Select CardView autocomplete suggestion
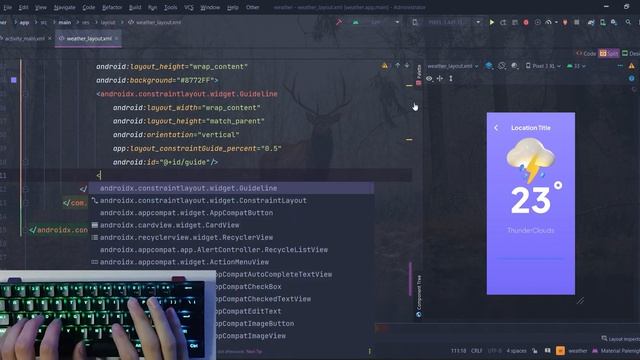 tap(231, 225)
